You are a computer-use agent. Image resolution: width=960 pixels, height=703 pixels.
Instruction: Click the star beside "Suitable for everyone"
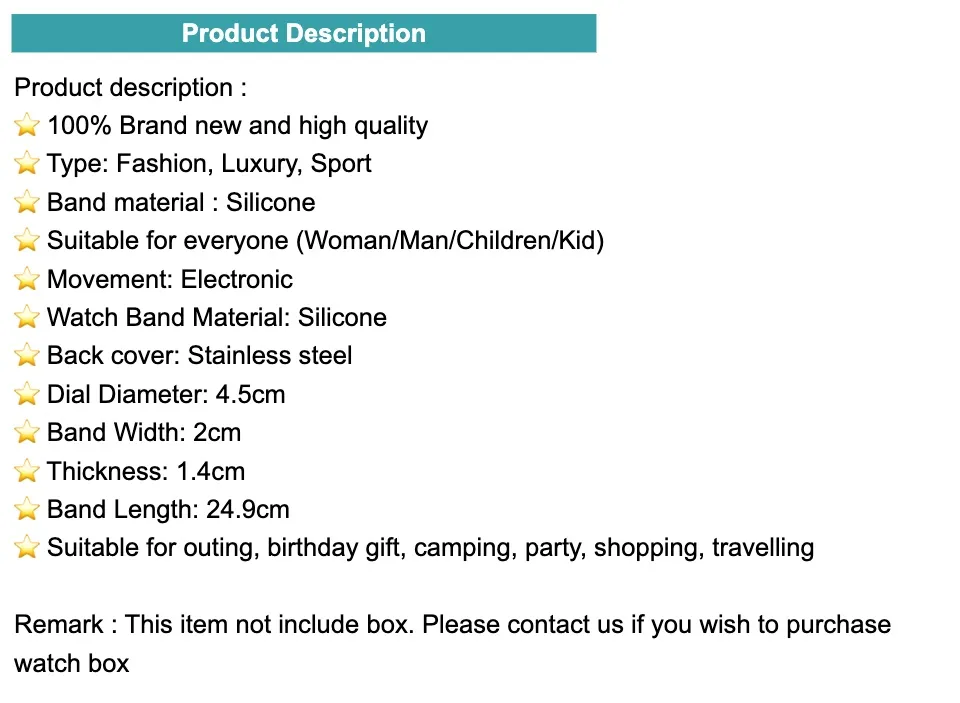click(x=27, y=241)
